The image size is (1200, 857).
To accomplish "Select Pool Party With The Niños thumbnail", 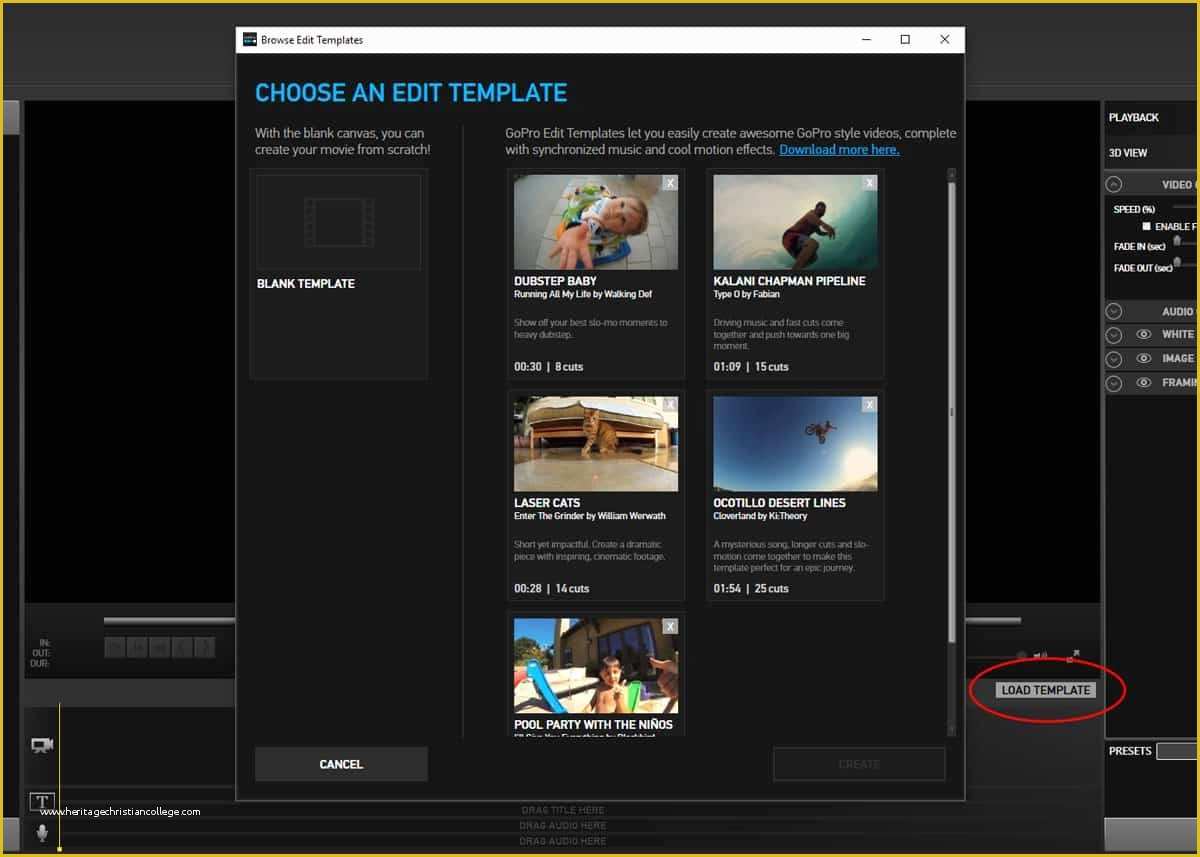I will click(x=596, y=666).
